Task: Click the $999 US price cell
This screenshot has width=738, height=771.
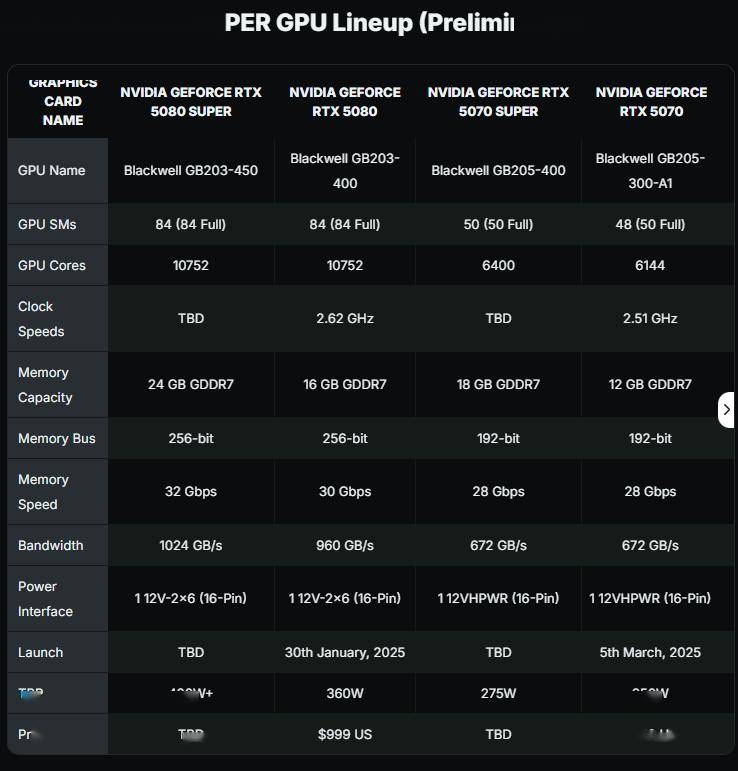Action: pos(345,734)
